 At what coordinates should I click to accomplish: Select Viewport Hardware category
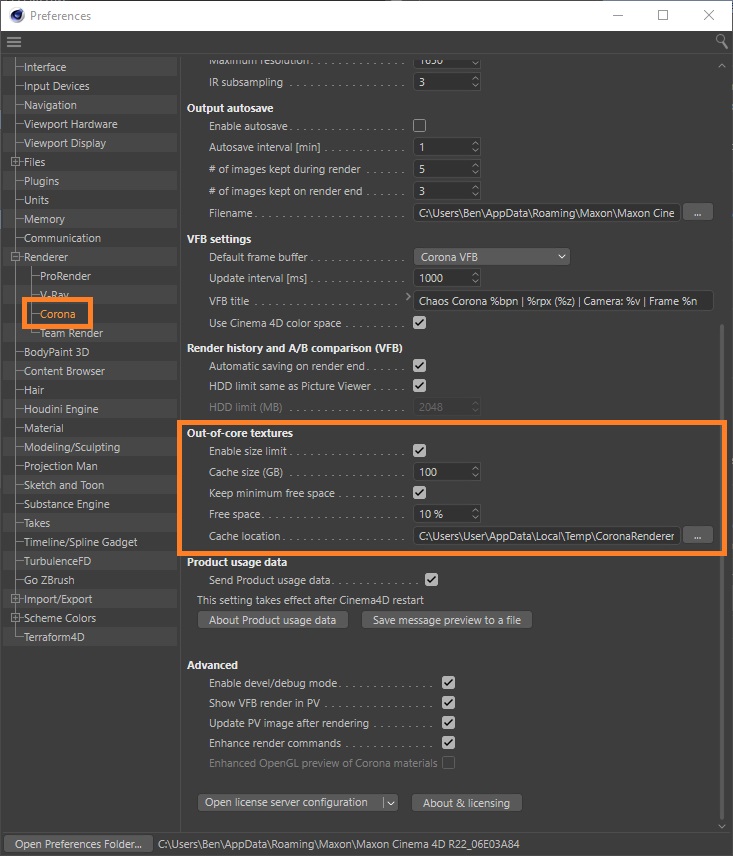click(x=70, y=124)
